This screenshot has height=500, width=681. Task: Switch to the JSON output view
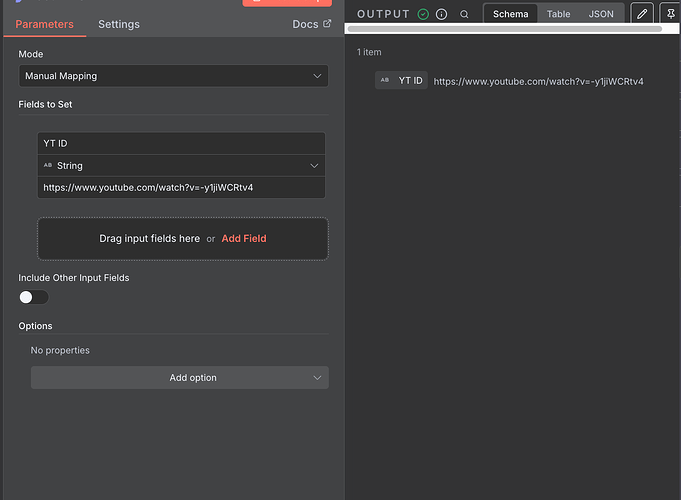[601, 14]
